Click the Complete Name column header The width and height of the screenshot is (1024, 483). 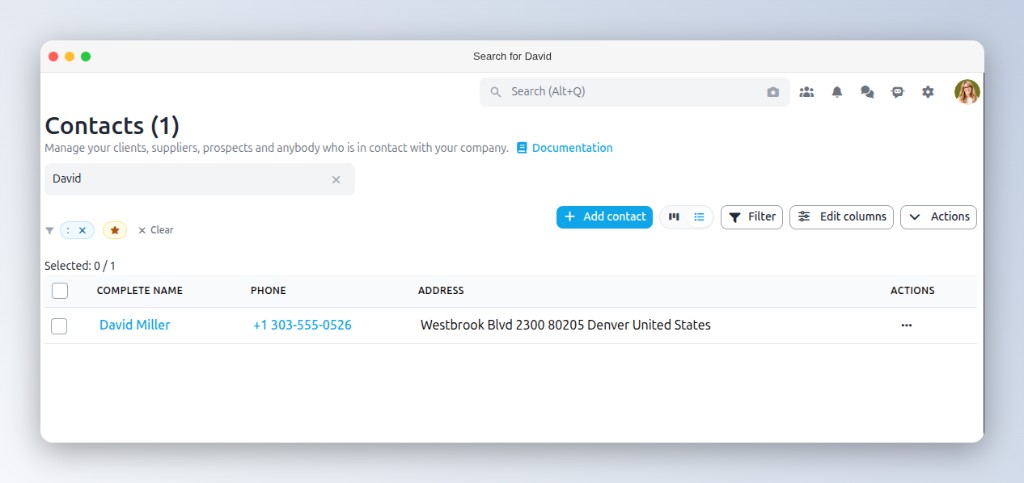tap(140, 290)
